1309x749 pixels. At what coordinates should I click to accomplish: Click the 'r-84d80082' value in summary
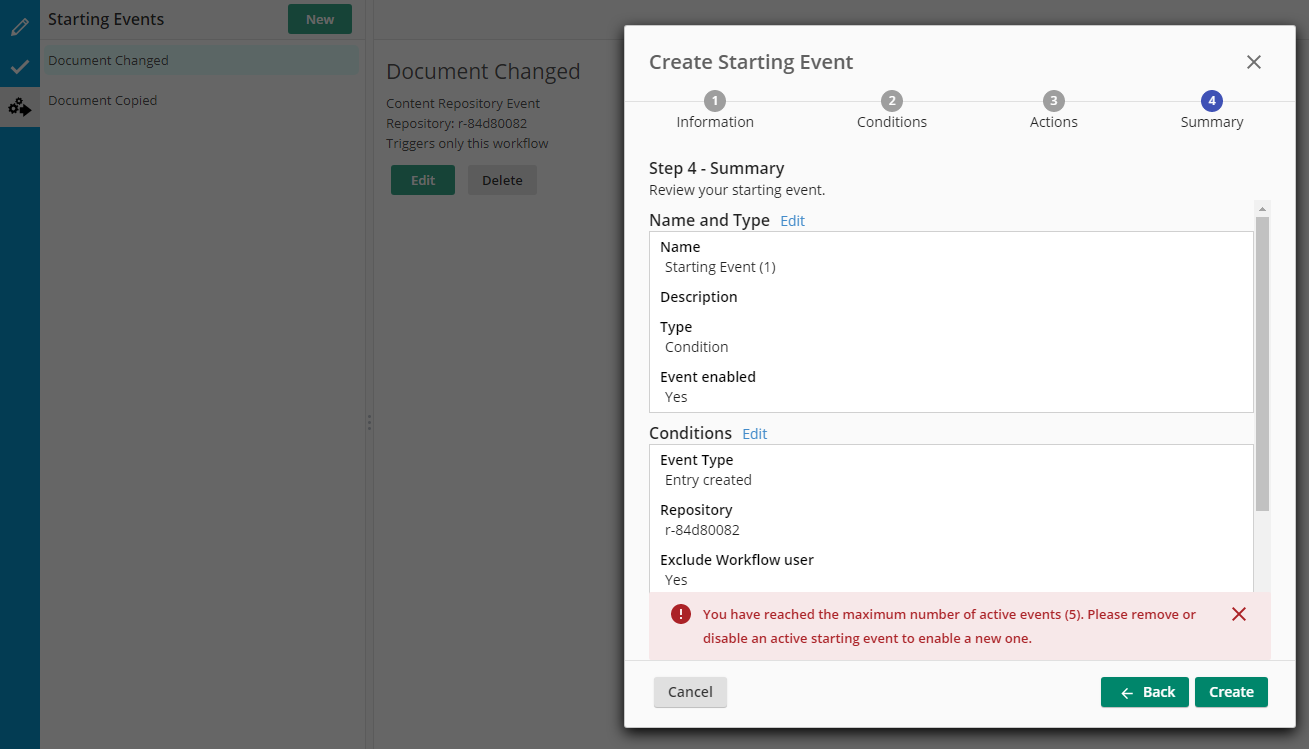point(702,530)
